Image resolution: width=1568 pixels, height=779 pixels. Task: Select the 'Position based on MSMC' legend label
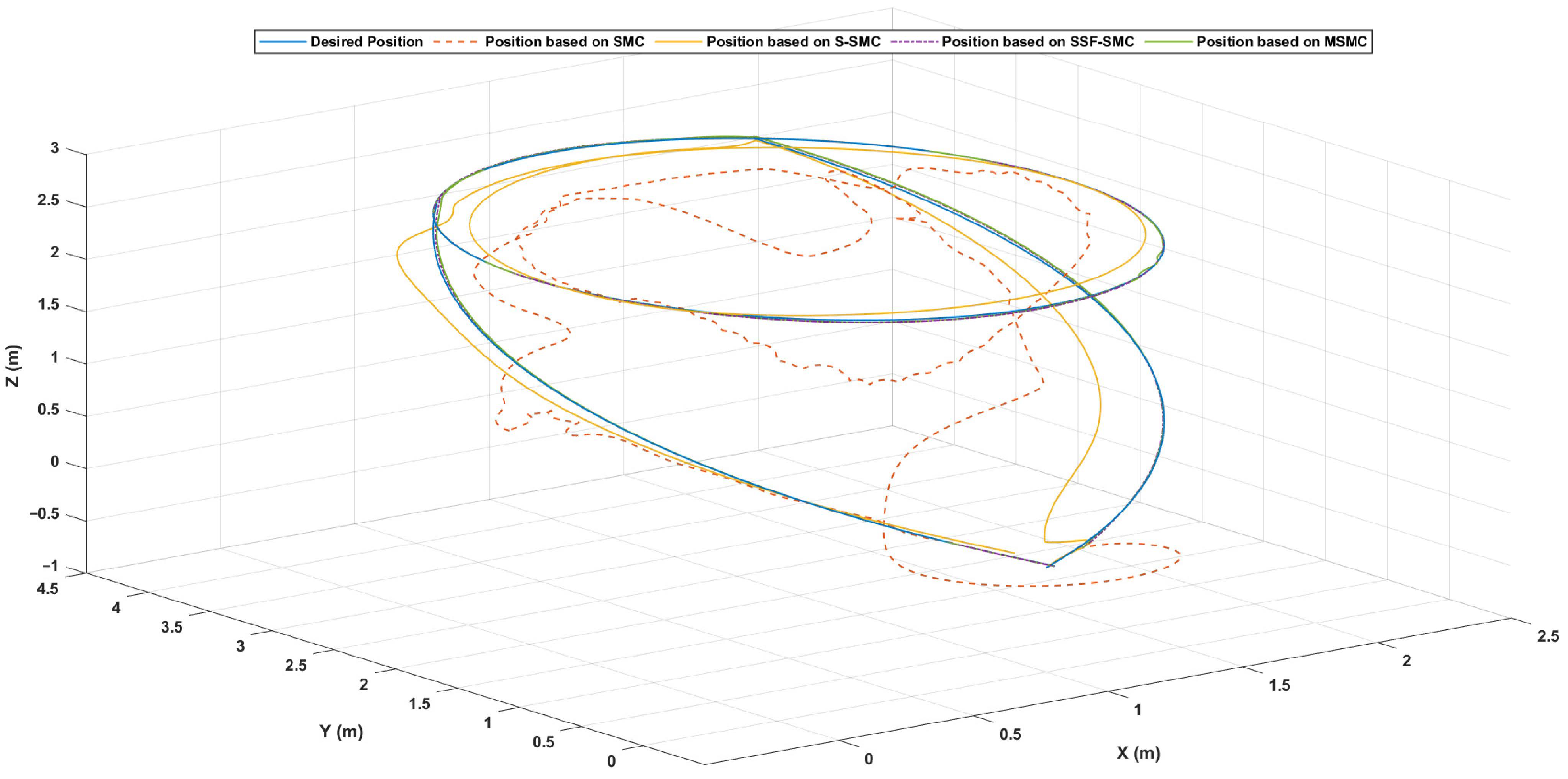pyautogui.click(x=1281, y=42)
